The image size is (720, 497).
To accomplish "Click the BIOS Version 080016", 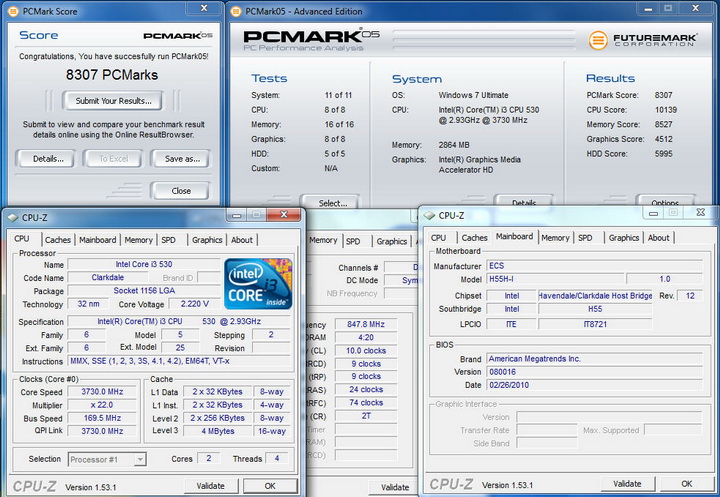I will tap(595, 372).
